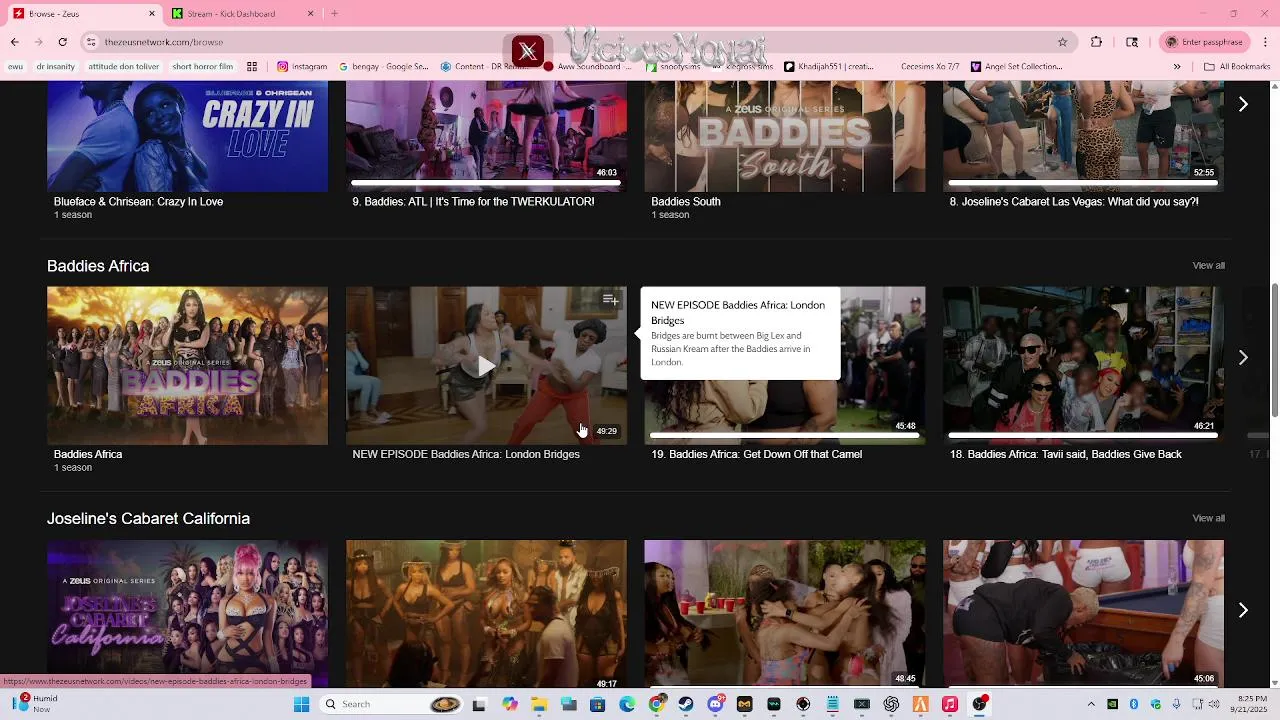
Task: Open the 'bengay - Google Se...' bookmark
Action: (384, 67)
